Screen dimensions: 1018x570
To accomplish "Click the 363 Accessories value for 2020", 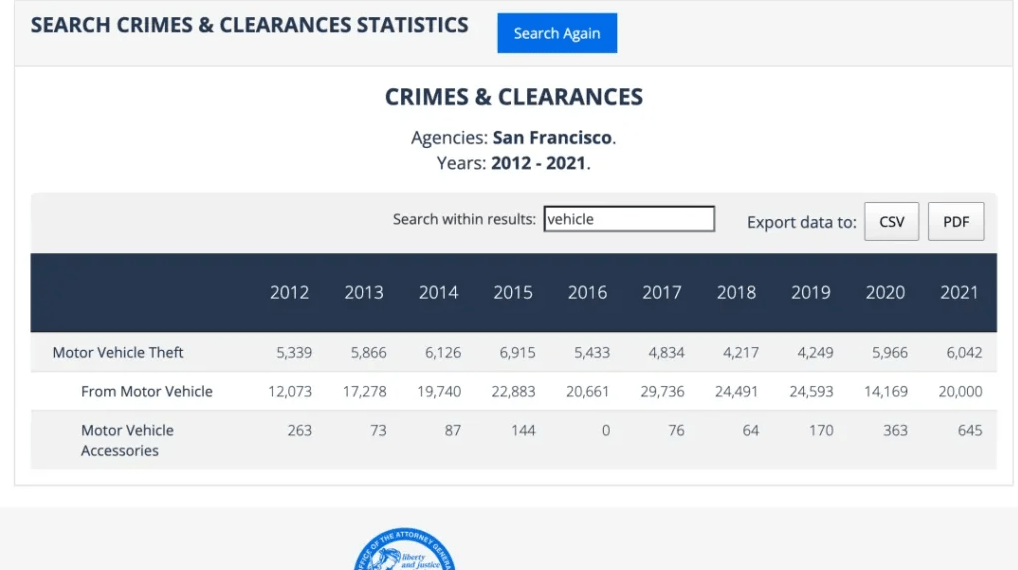I will (895, 430).
